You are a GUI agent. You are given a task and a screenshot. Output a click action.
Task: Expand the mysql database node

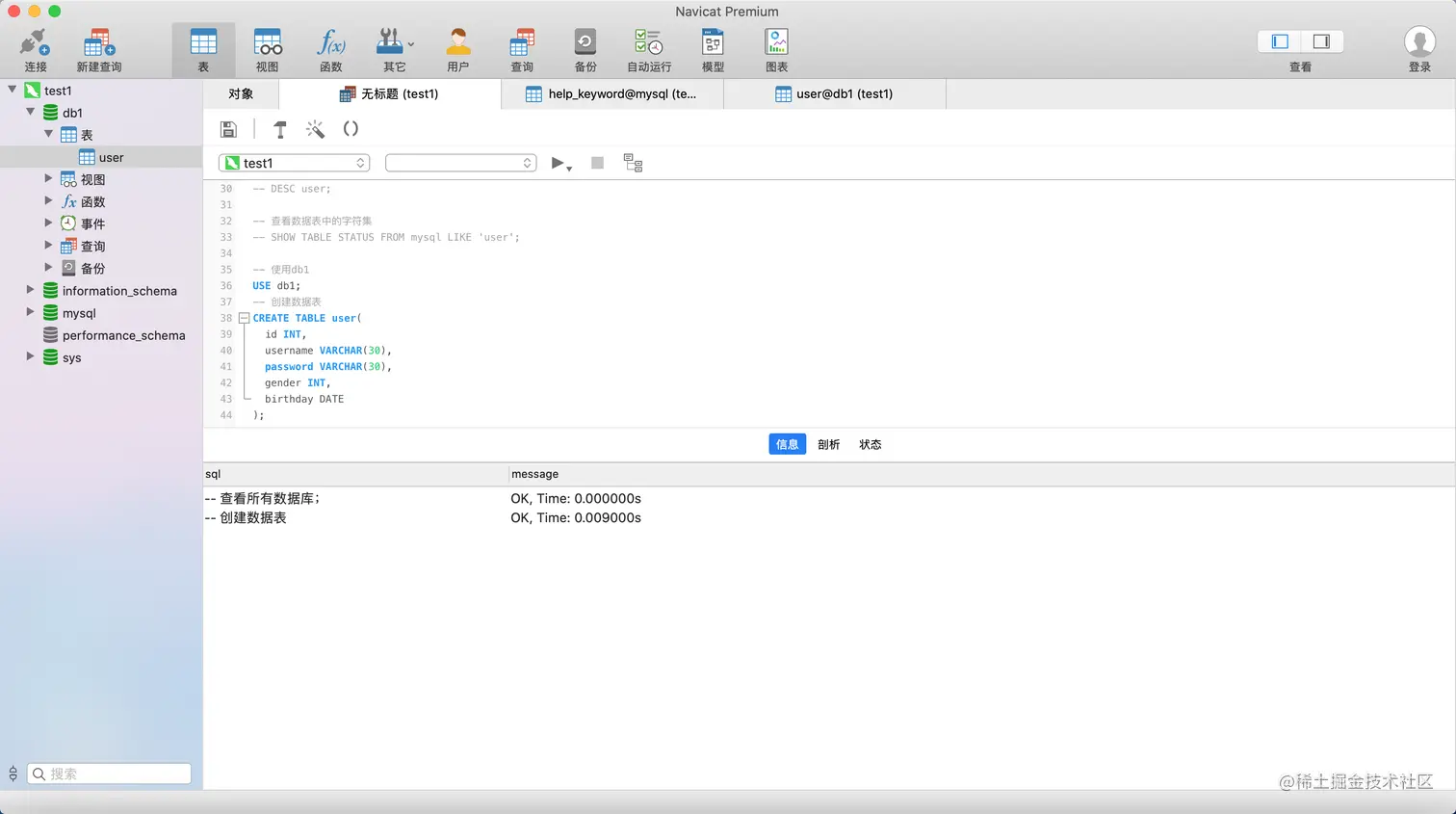click(30, 312)
